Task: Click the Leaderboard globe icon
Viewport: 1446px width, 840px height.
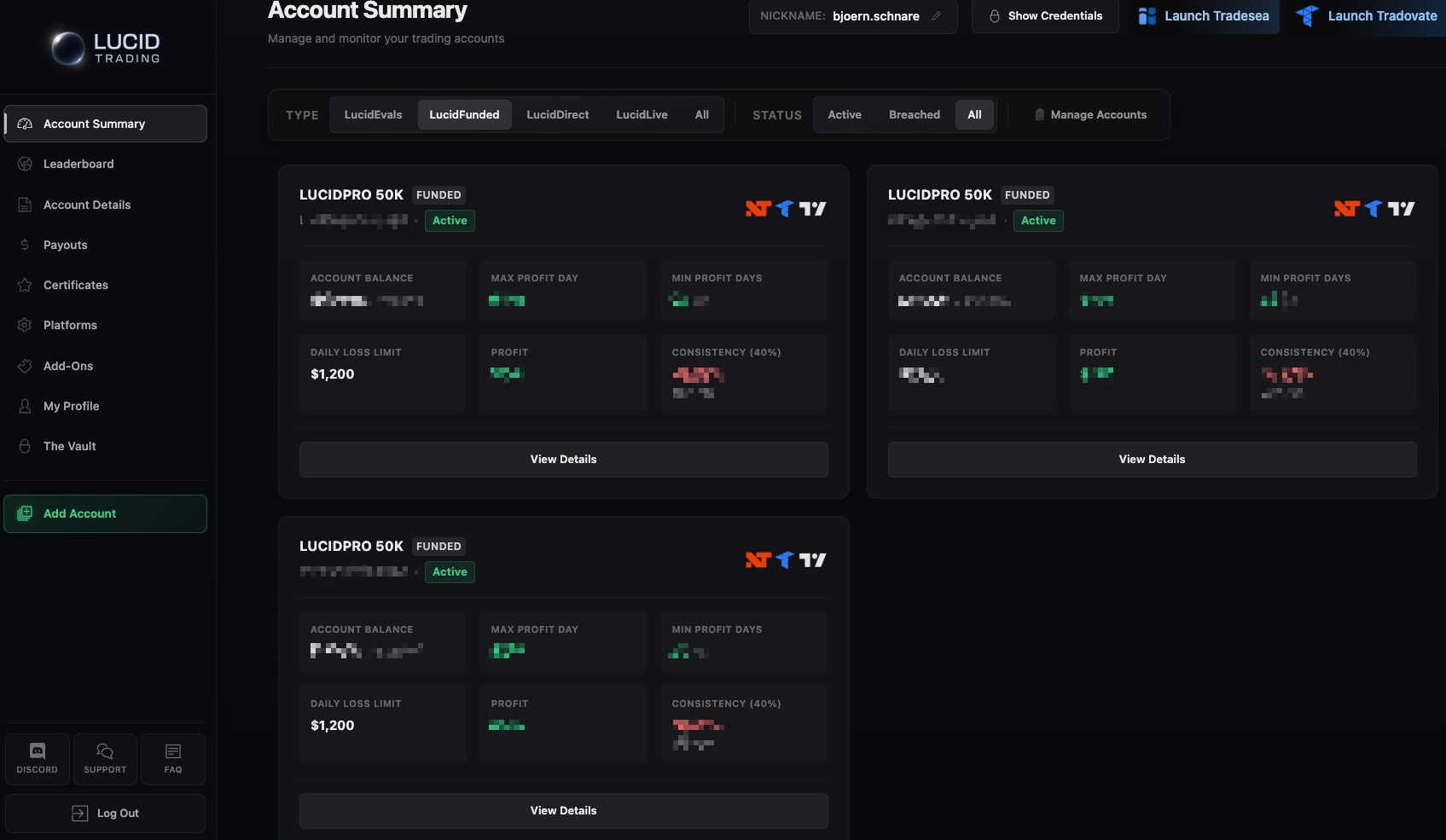Action: pyautogui.click(x=25, y=164)
